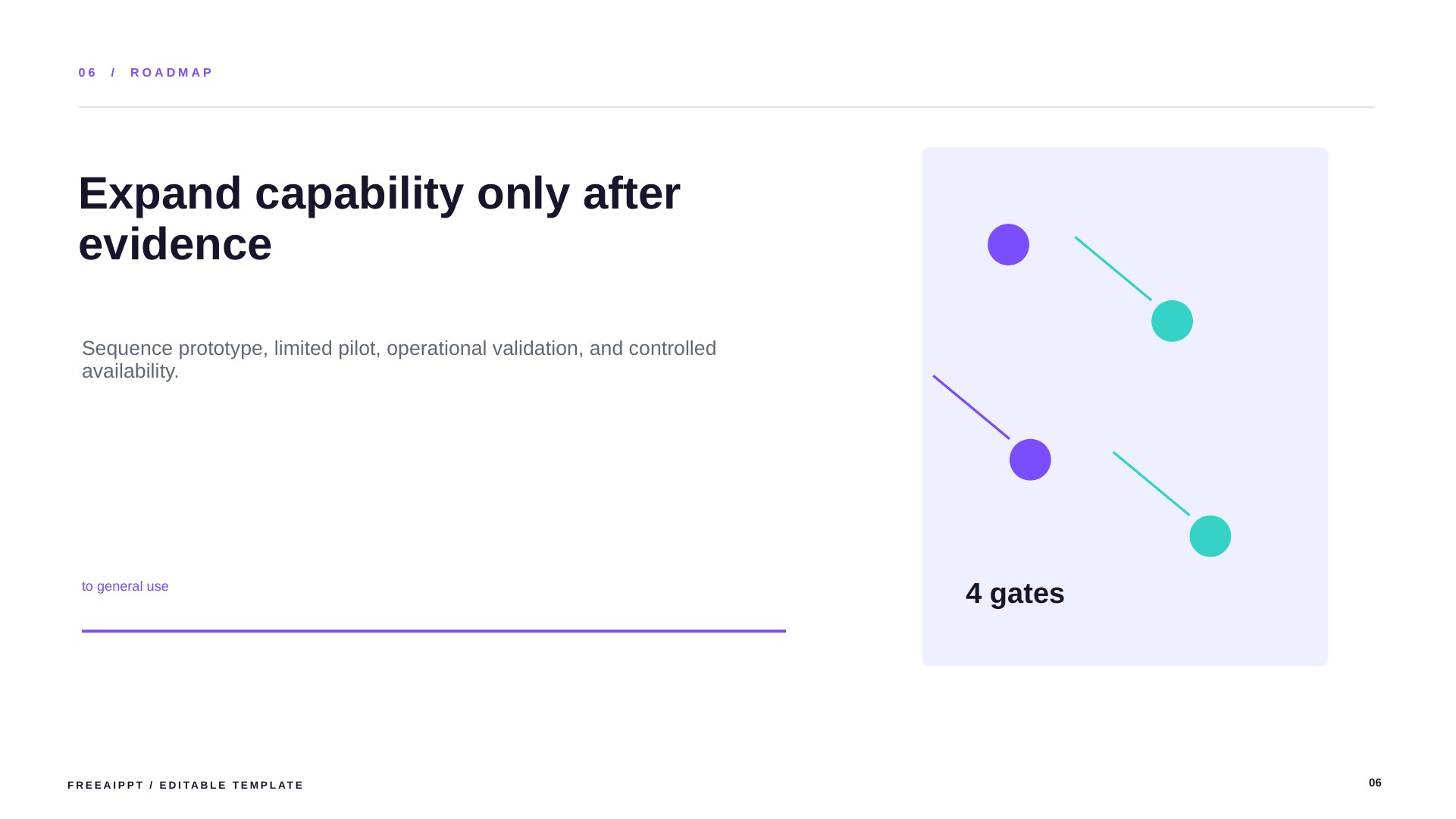
Task: Click the 'FREEAIPPT / EDITABLE TEMPLATE' footer text
Action: tap(186, 785)
